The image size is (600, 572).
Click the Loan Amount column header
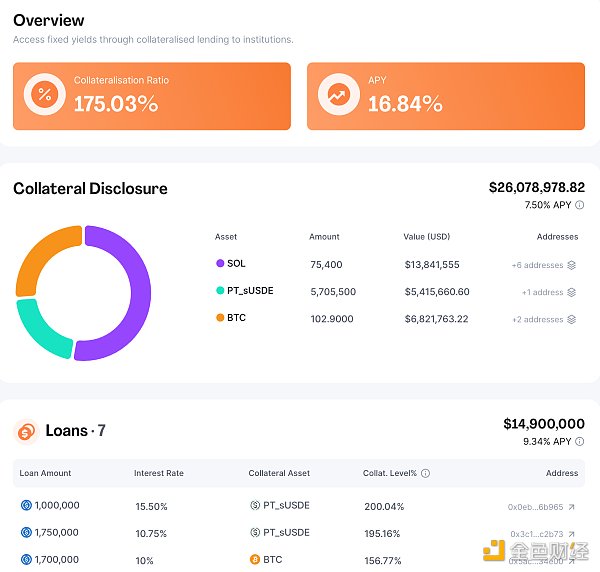pos(45,473)
